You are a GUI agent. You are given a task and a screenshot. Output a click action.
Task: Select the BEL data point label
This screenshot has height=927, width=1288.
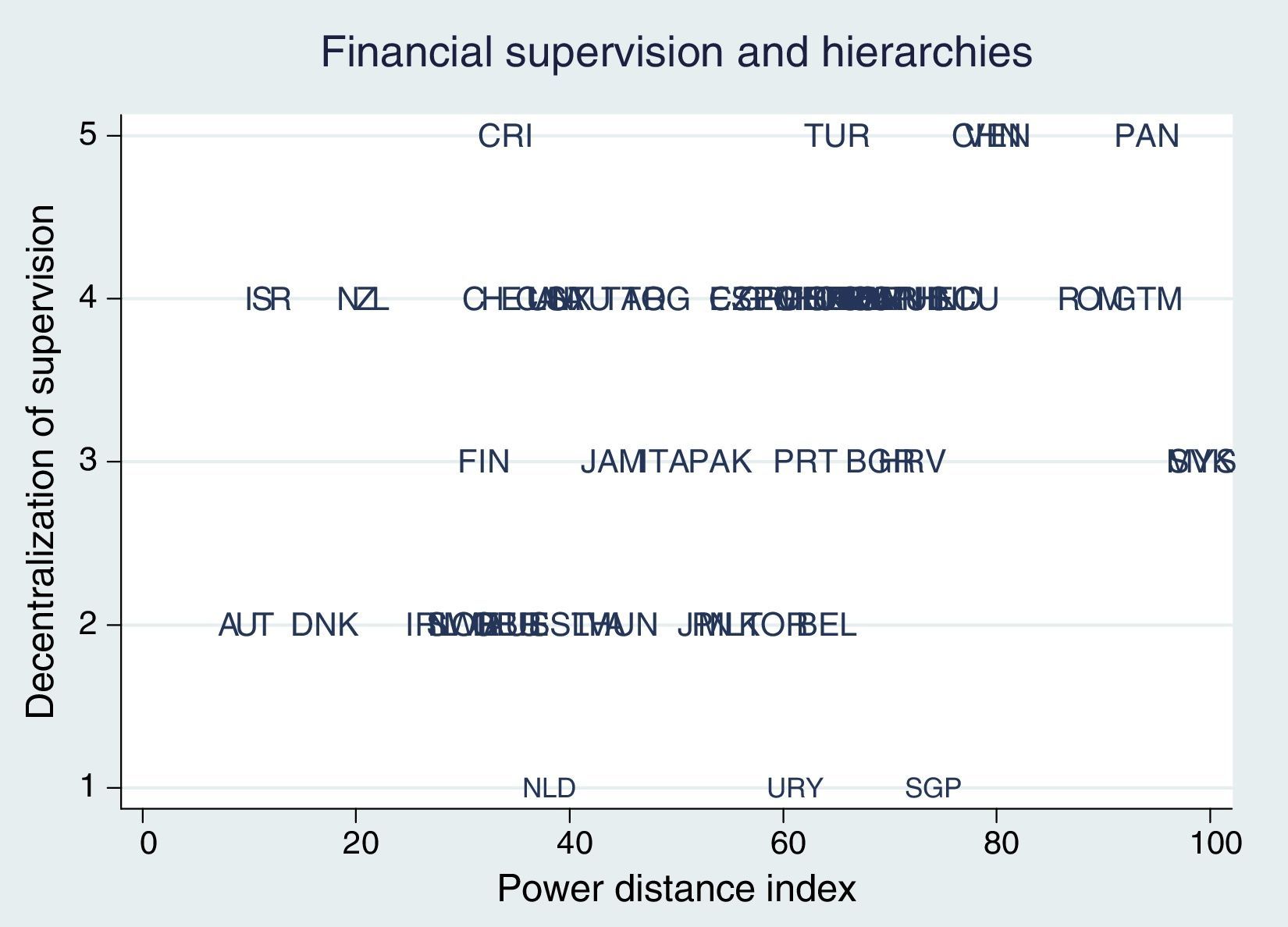(829, 626)
